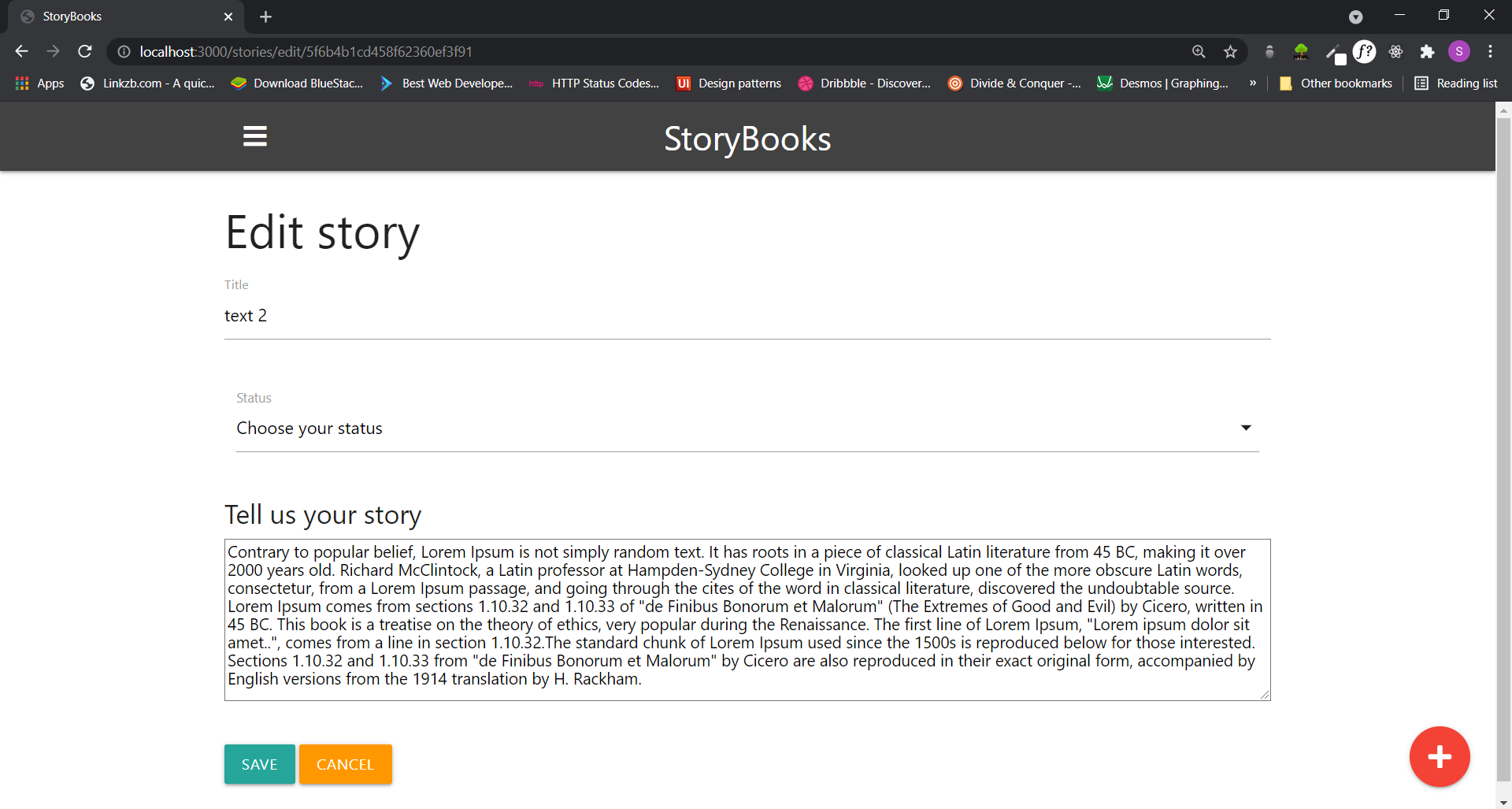This screenshot has width=1512, height=809.
Task: Click the textarea resize handle corner
Action: pyautogui.click(x=1265, y=694)
